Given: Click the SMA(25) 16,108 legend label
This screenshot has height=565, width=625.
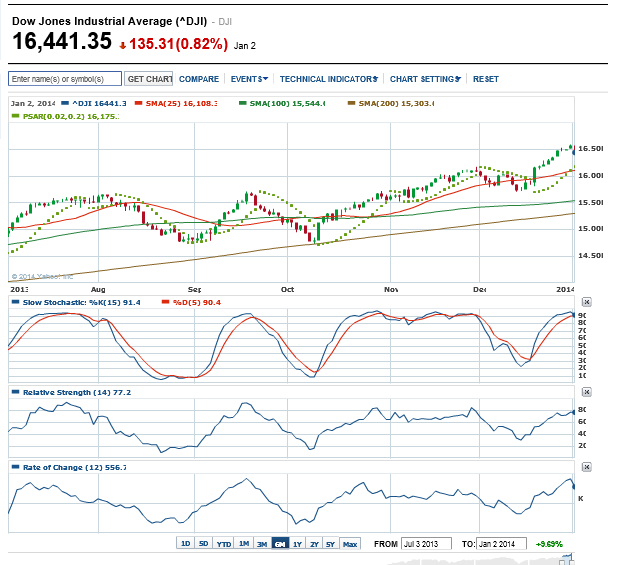Looking at the screenshot, I should pyautogui.click(x=181, y=103).
